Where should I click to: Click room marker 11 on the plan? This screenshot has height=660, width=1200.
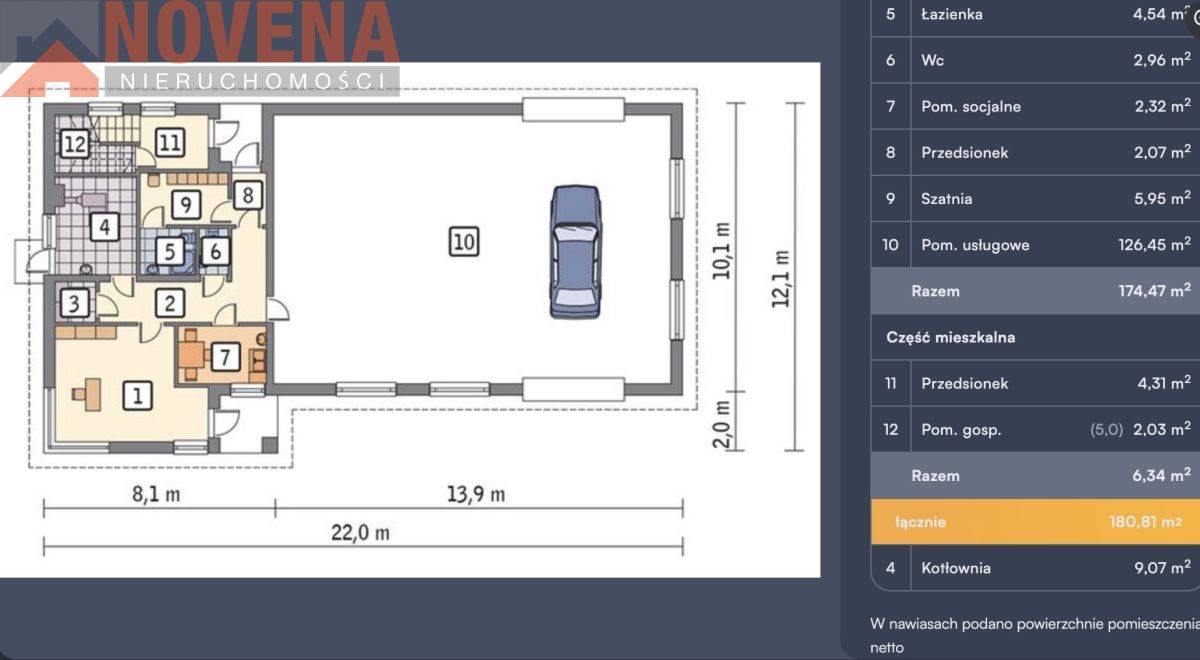(169, 143)
